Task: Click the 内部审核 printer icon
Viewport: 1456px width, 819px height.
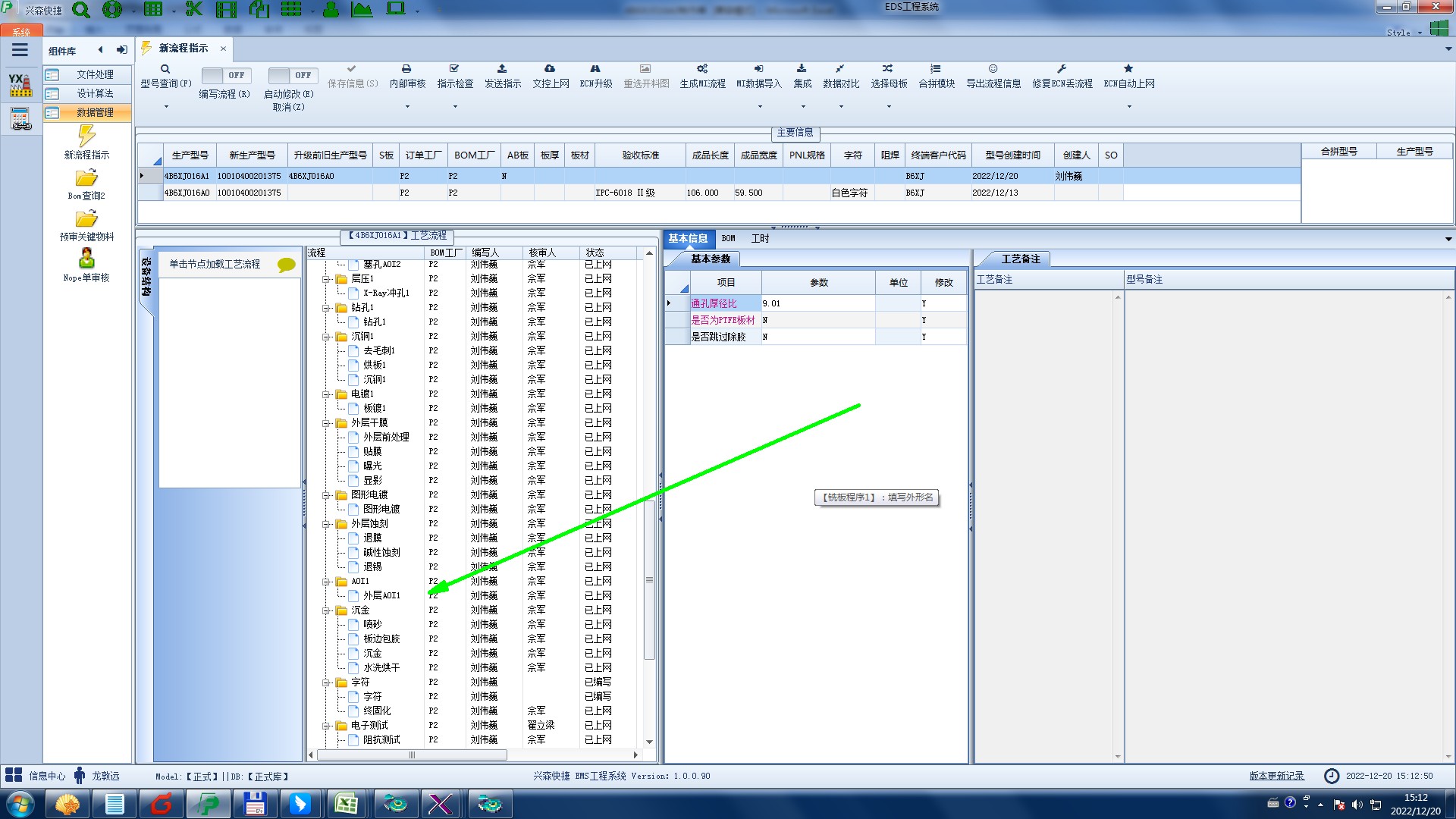Action: [406, 69]
